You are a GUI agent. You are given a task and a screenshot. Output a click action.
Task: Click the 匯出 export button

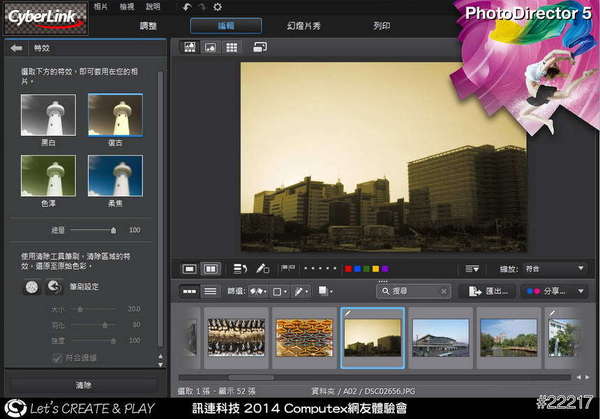[x=487, y=291]
